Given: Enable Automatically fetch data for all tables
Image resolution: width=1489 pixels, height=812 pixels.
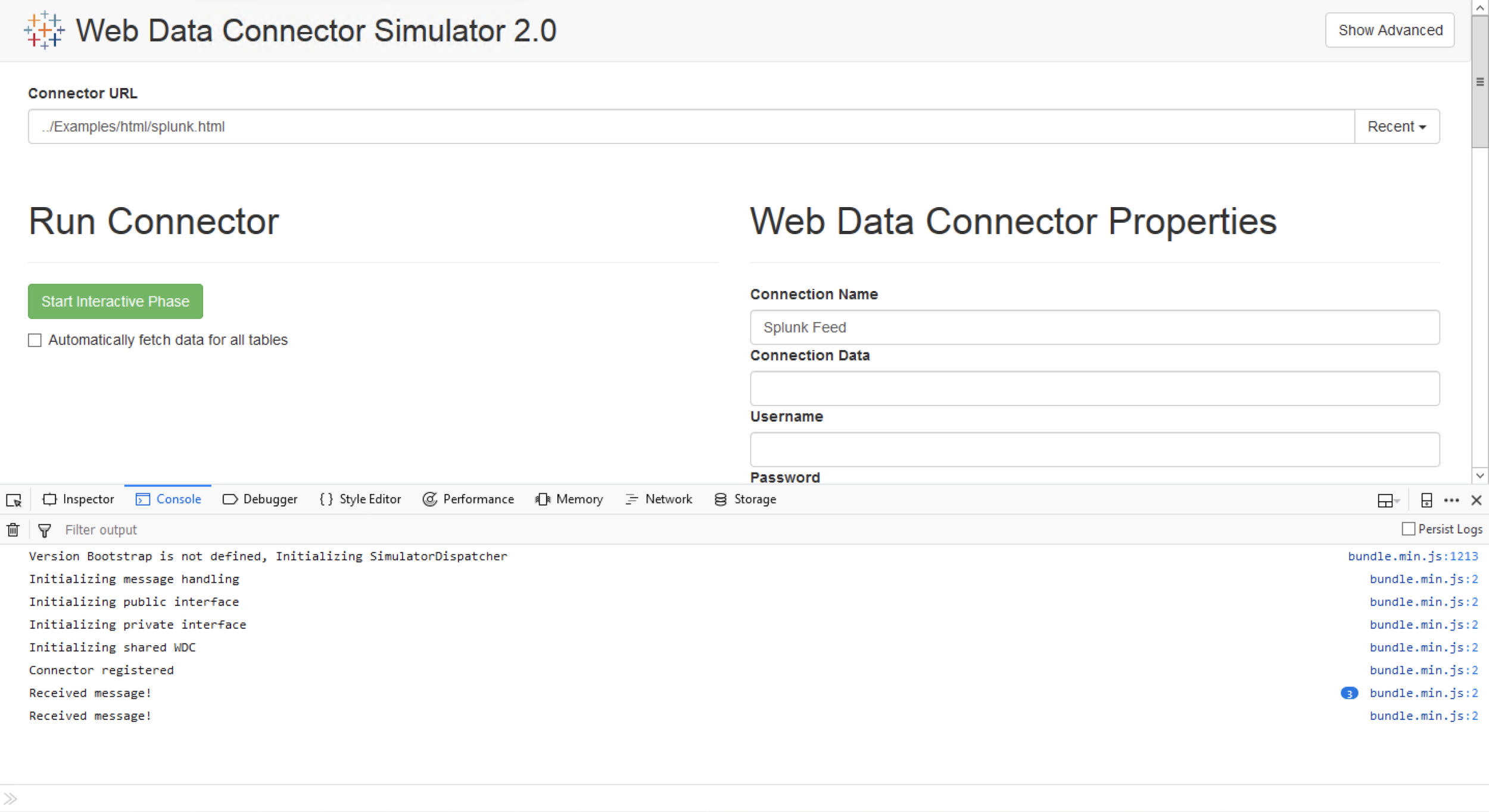Looking at the screenshot, I should pyautogui.click(x=35, y=340).
